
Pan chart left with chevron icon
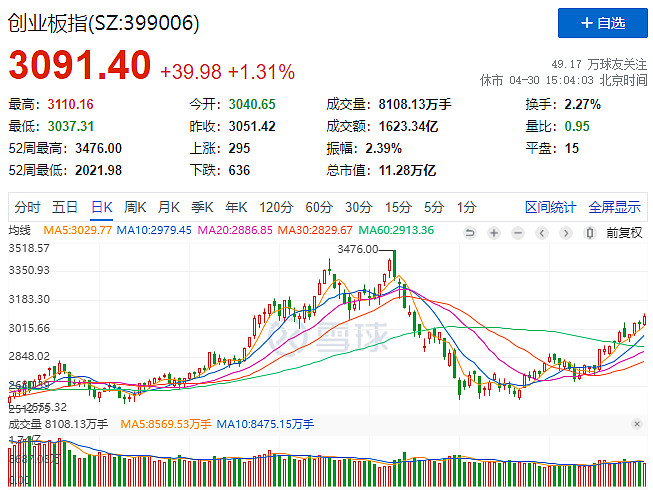pos(542,233)
